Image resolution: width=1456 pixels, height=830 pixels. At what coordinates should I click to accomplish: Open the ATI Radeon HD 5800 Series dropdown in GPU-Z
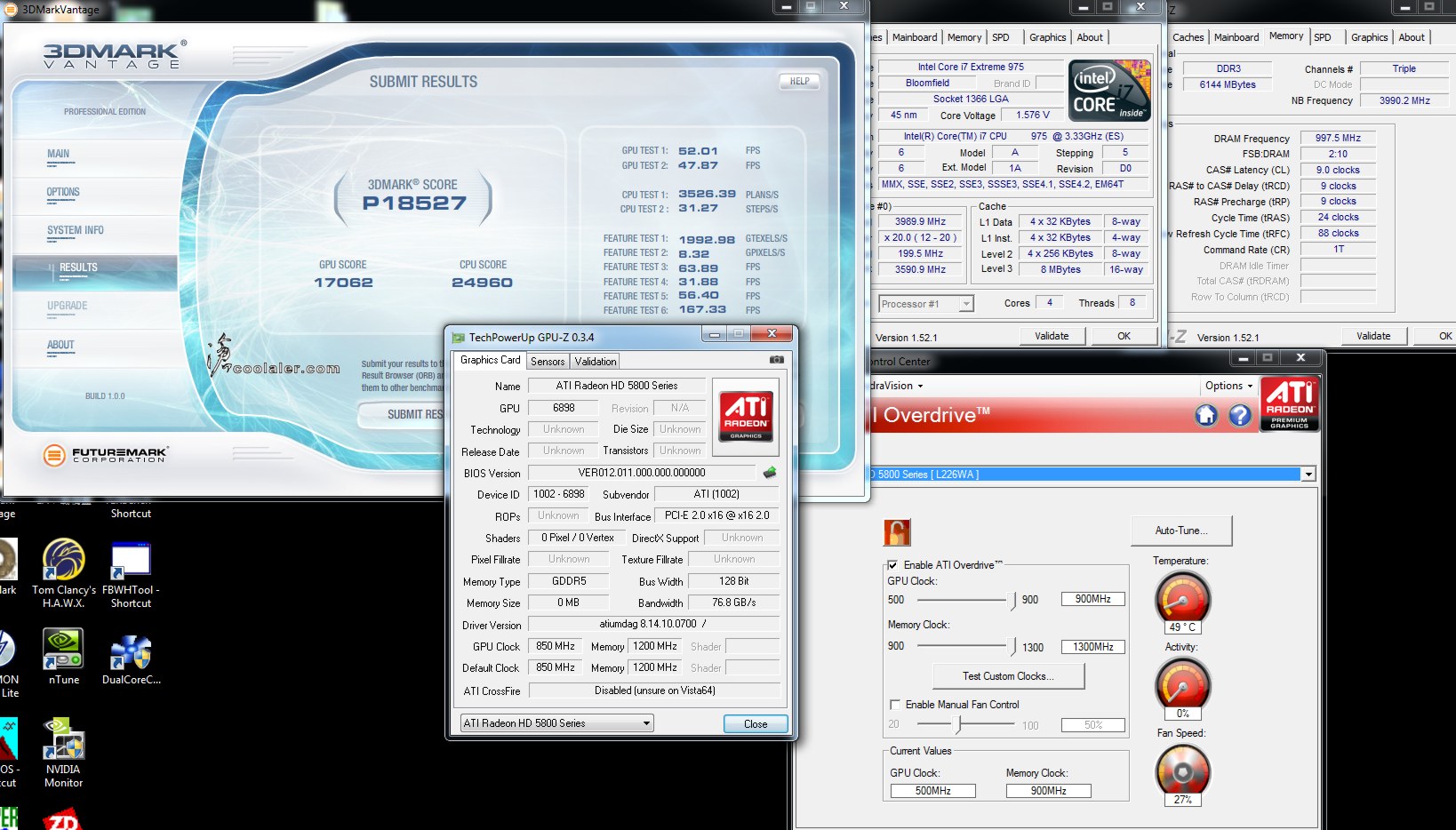pyautogui.click(x=557, y=723)
